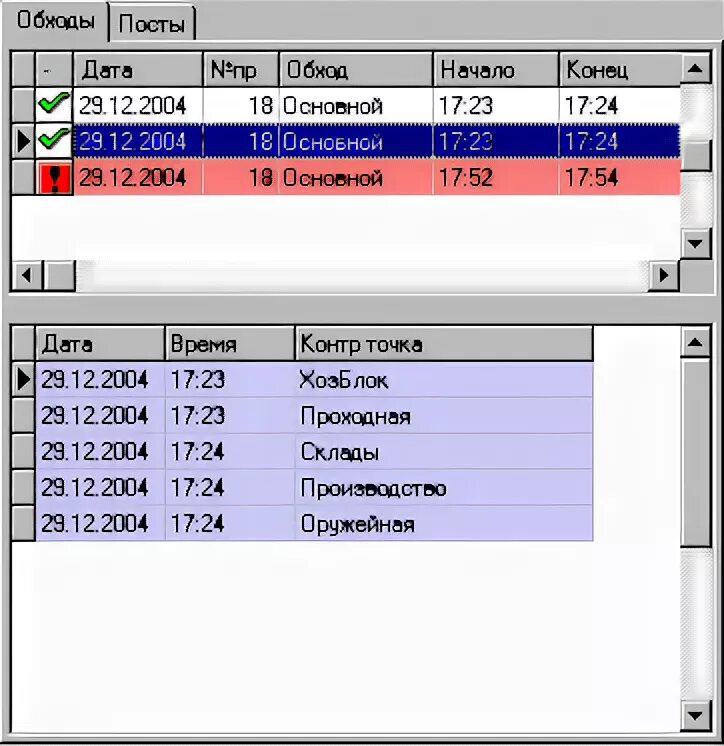This screenshot has height=746, width=724.
Task: Select Оружейная checkpoint cell
Action: 444,523
